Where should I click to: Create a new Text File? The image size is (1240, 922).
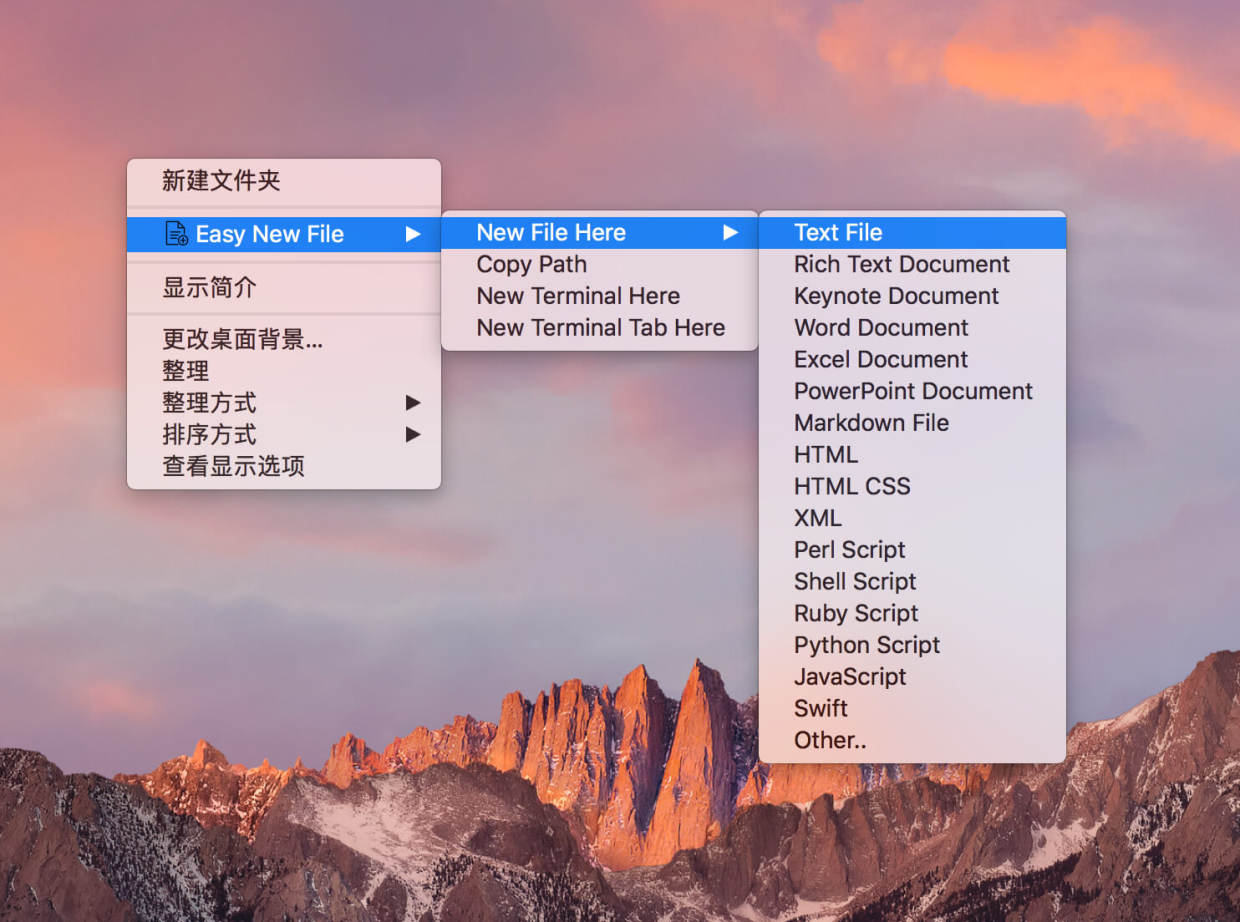912,233
